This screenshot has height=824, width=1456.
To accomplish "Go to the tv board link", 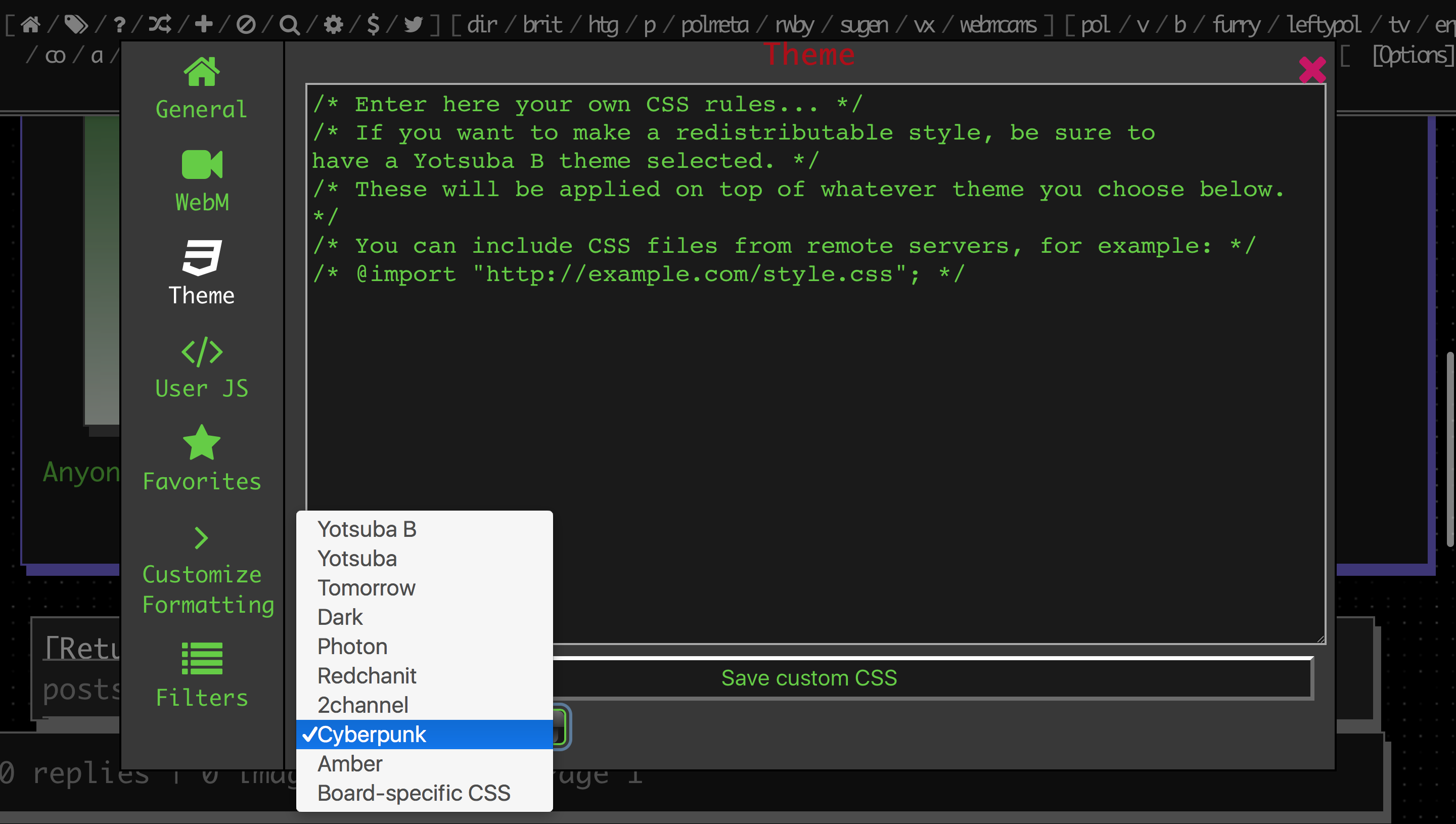I will [x=1399, y=24].
